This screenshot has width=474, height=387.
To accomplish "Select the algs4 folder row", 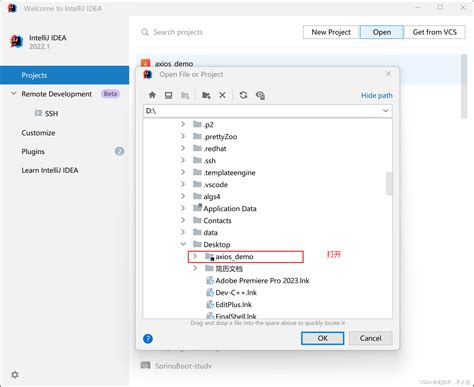I will (268, 197).
